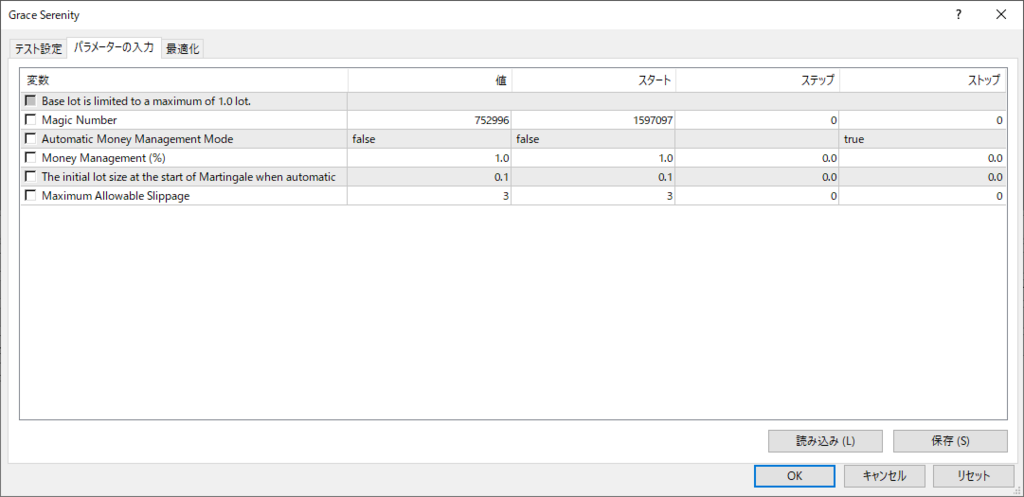Click the Automatic Money Management stop value true
Image resolution: width=1024 pixels, height=497 pixels.
tap(922, 139)
